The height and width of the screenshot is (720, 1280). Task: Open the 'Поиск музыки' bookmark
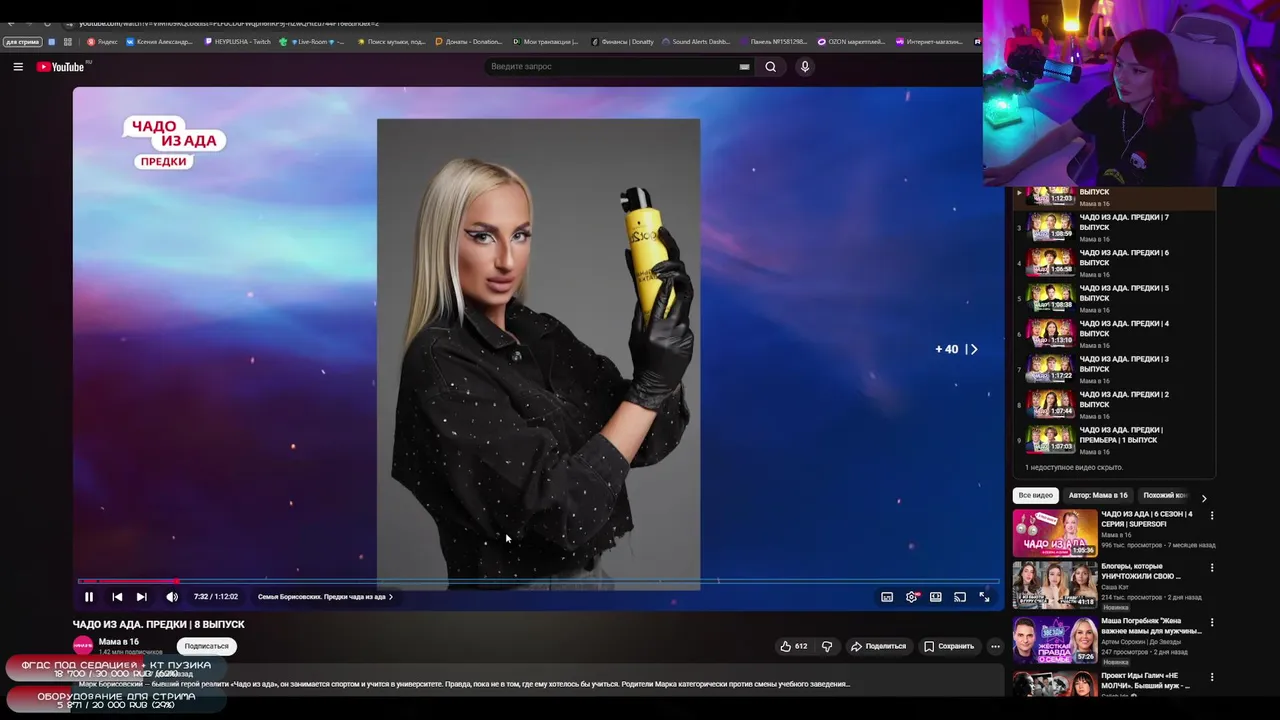391,42
